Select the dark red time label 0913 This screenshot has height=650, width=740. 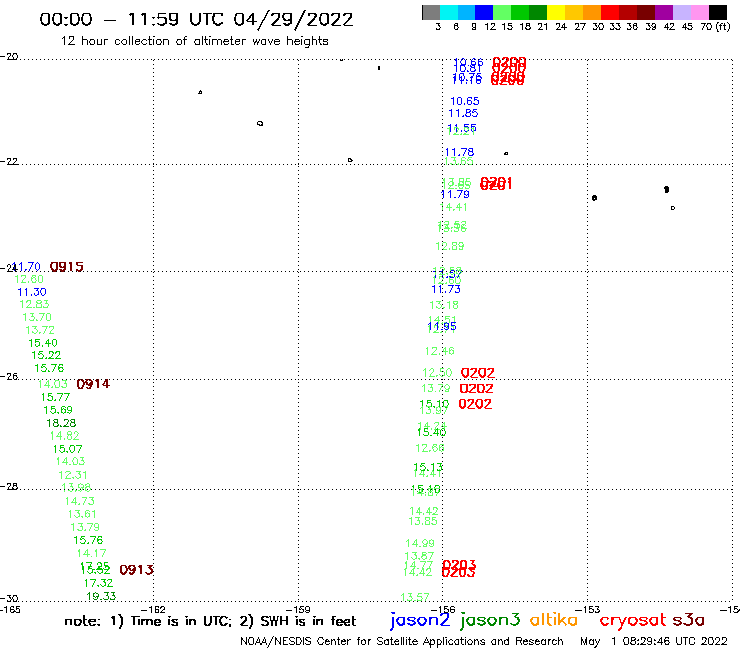pos(136,570)
